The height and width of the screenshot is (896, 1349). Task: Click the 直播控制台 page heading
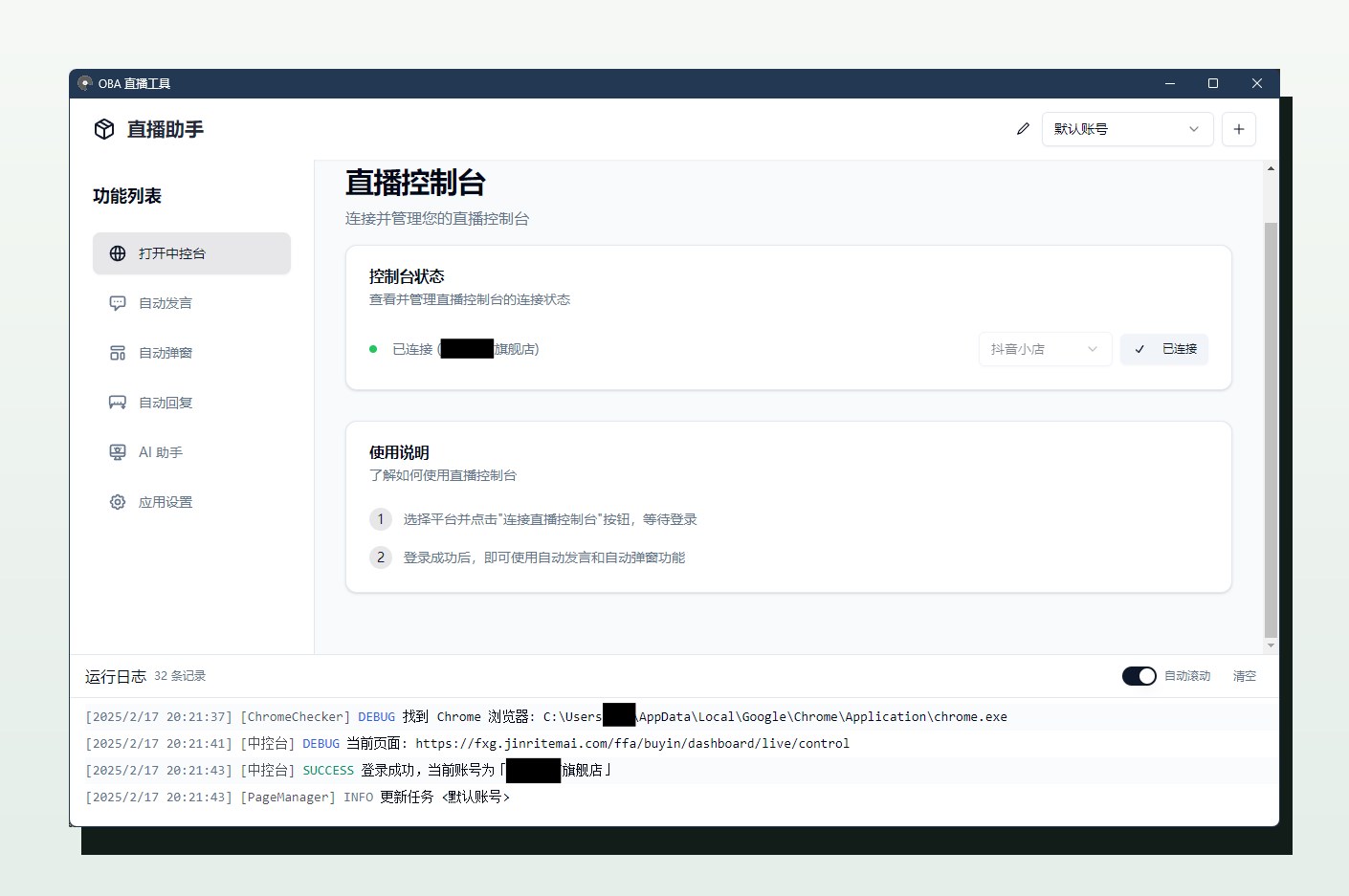[x=415, y=183]
